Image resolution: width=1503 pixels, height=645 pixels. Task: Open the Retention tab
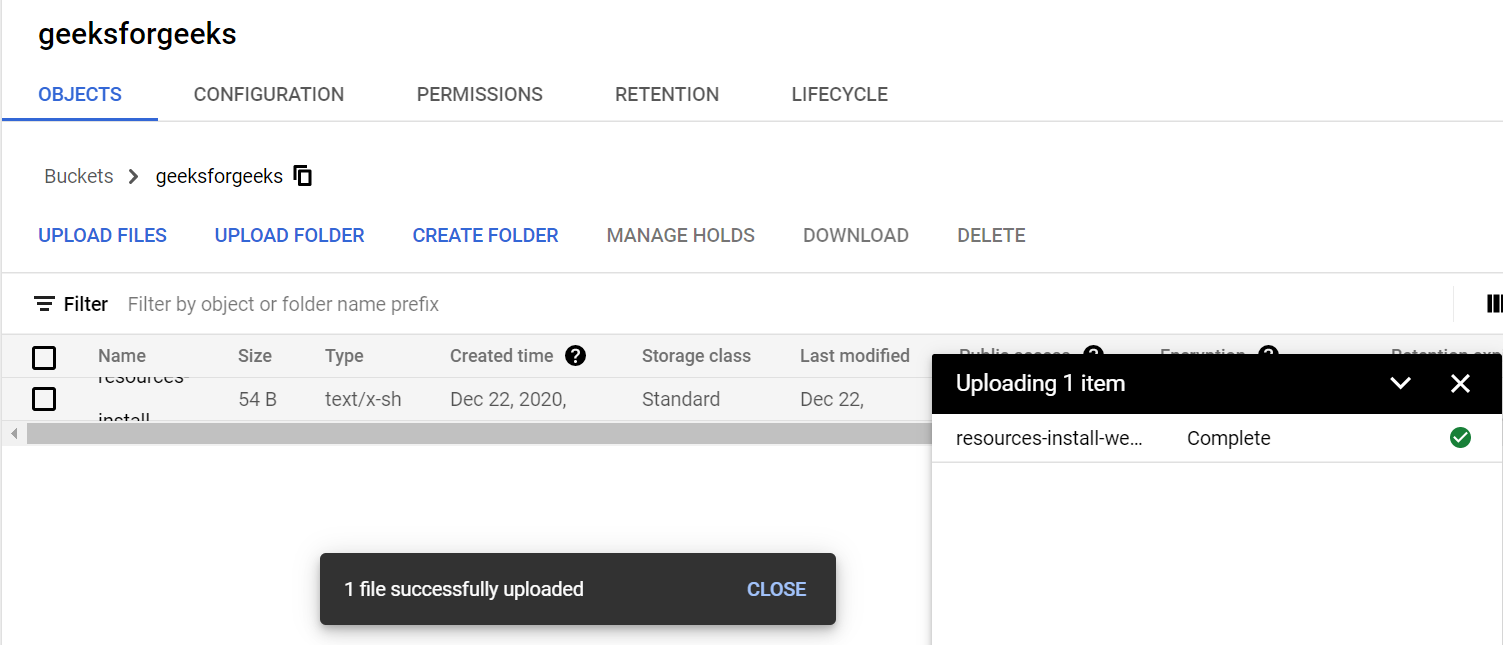[x=667, y=95]
